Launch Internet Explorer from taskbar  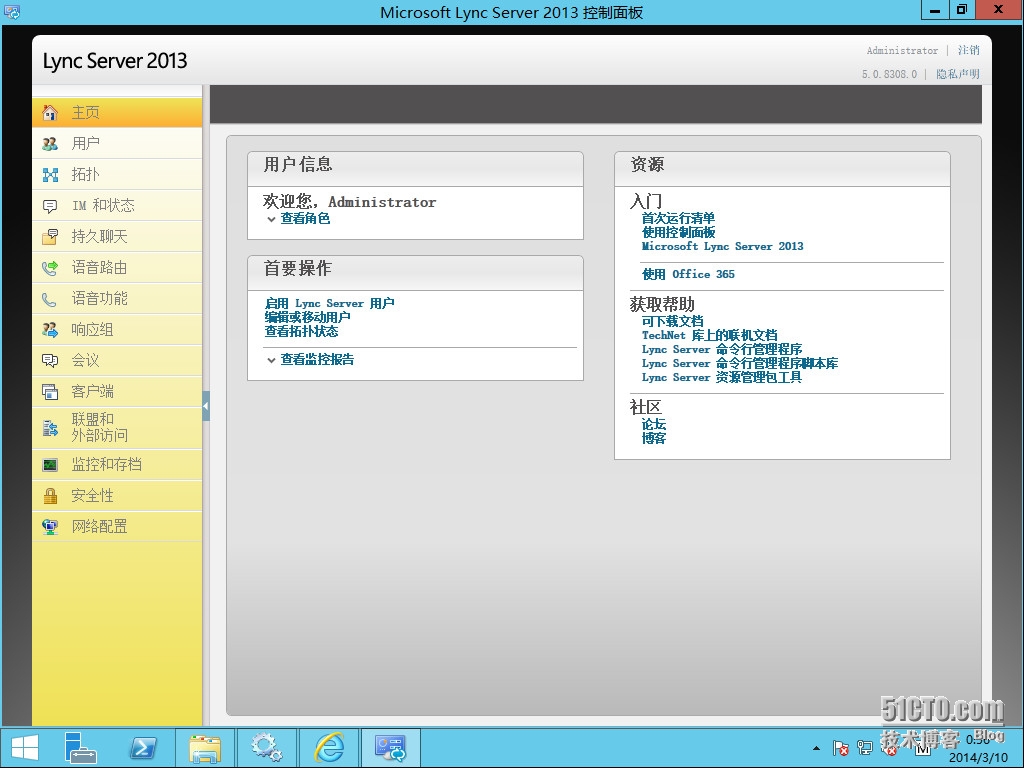(329, 748)
